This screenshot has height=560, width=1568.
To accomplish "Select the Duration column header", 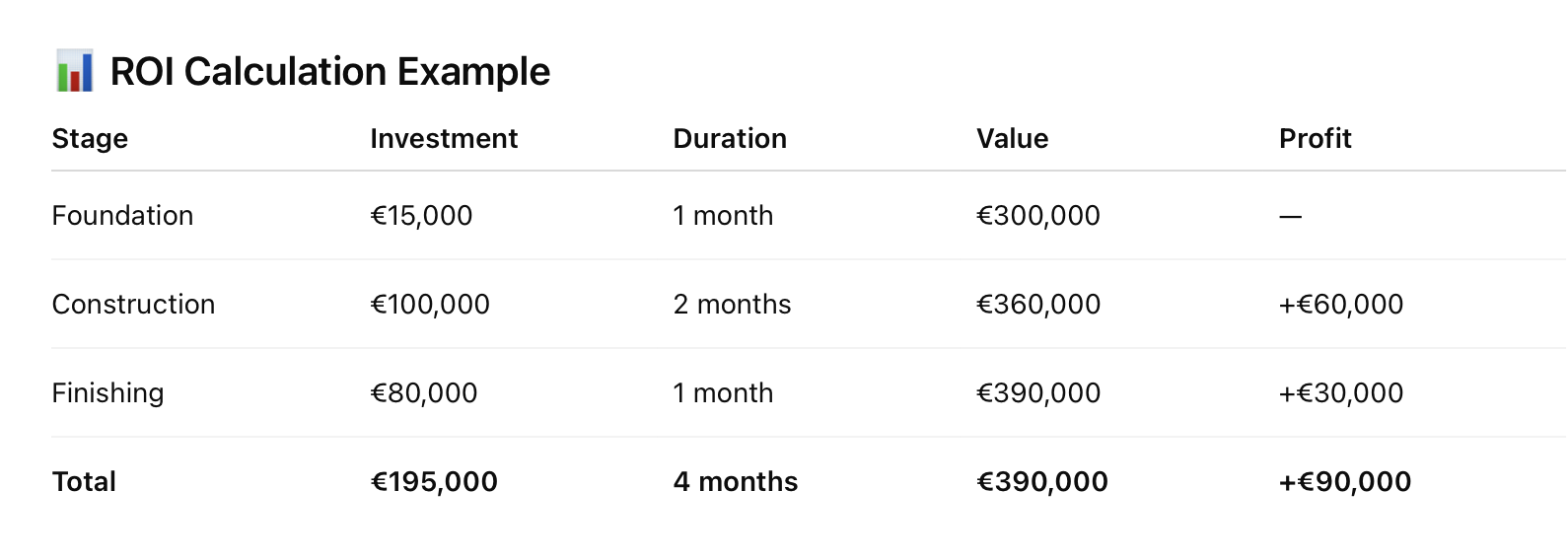I will [730, 139].
